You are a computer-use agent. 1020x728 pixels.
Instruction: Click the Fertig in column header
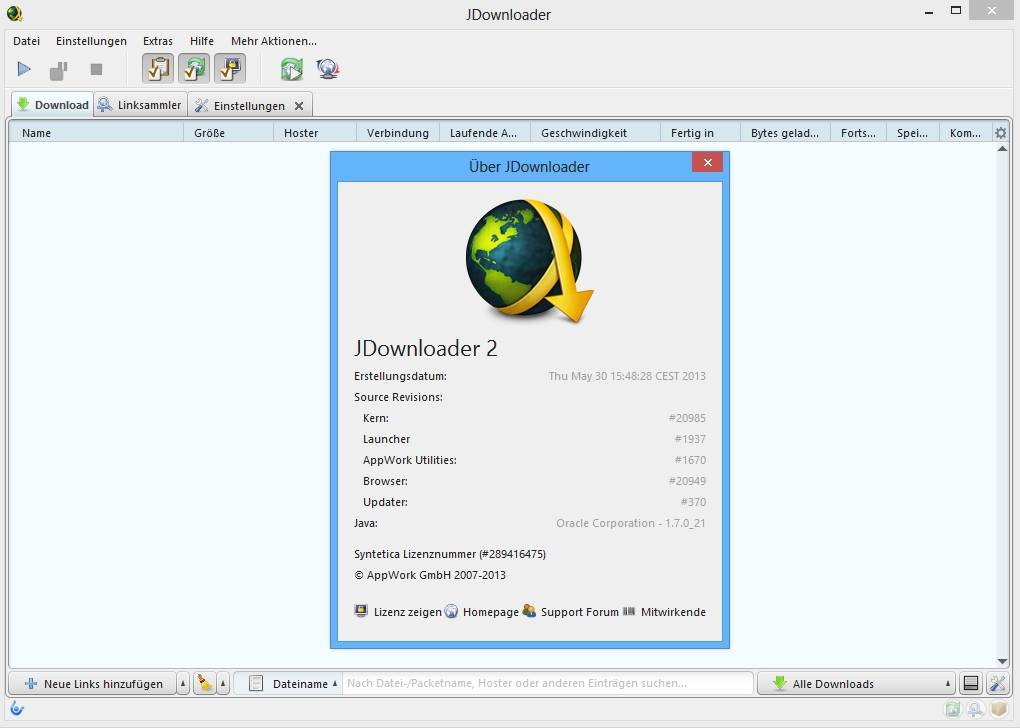pos(701,133)
